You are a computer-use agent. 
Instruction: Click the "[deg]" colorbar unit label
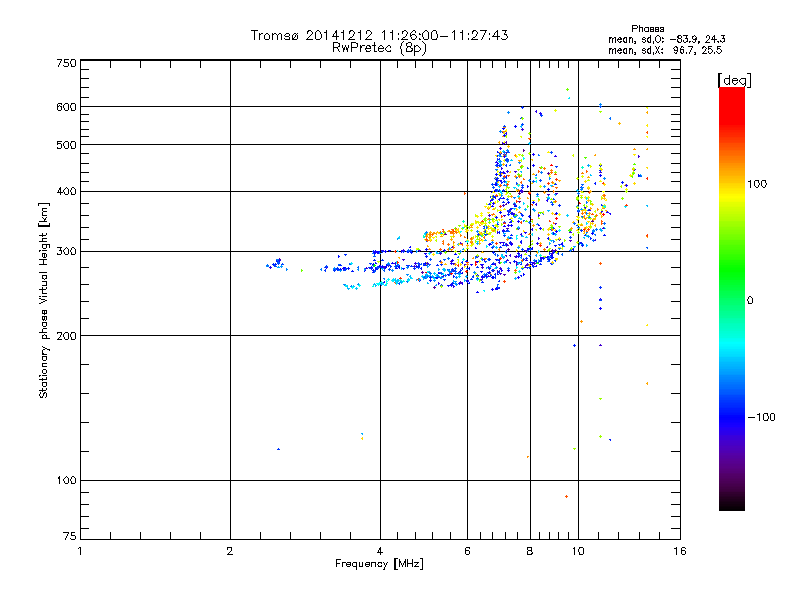pyautogui.click(x=734, y=80)
